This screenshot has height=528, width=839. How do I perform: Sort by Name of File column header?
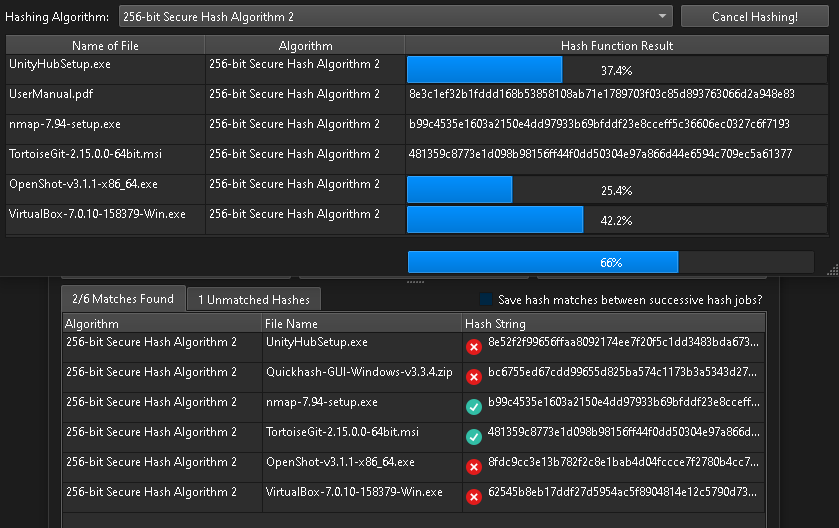tap(105, 46)
